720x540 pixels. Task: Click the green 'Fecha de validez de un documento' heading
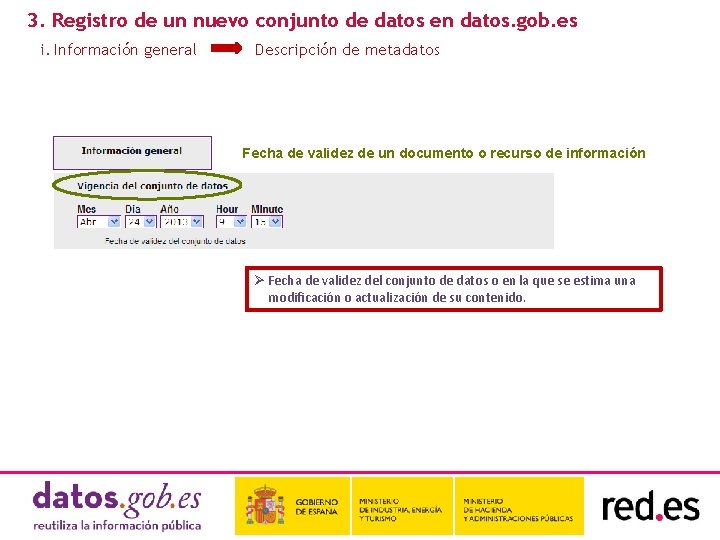444,153
